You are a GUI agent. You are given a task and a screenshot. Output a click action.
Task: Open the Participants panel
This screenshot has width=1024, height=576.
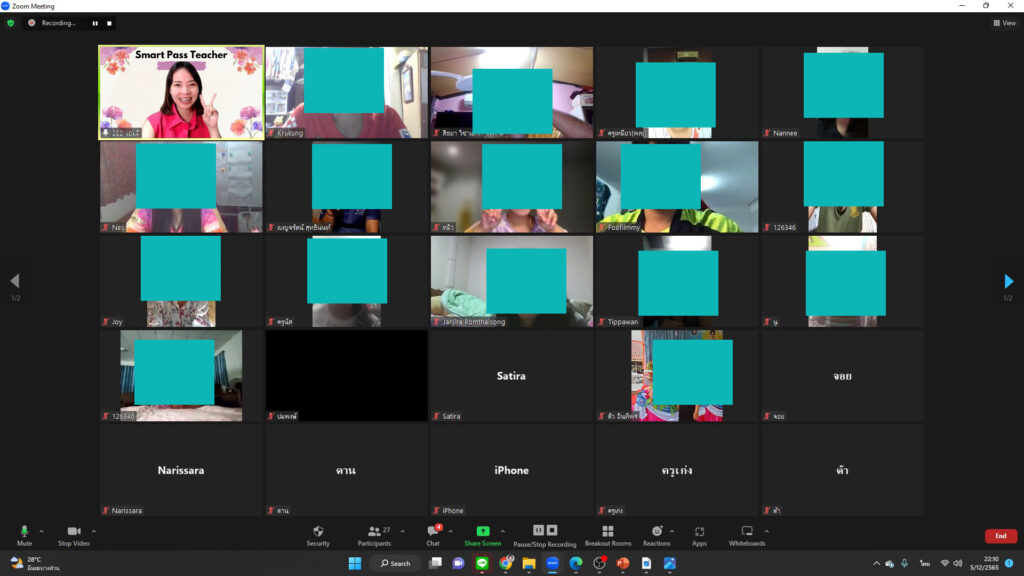tap(373, 535)
